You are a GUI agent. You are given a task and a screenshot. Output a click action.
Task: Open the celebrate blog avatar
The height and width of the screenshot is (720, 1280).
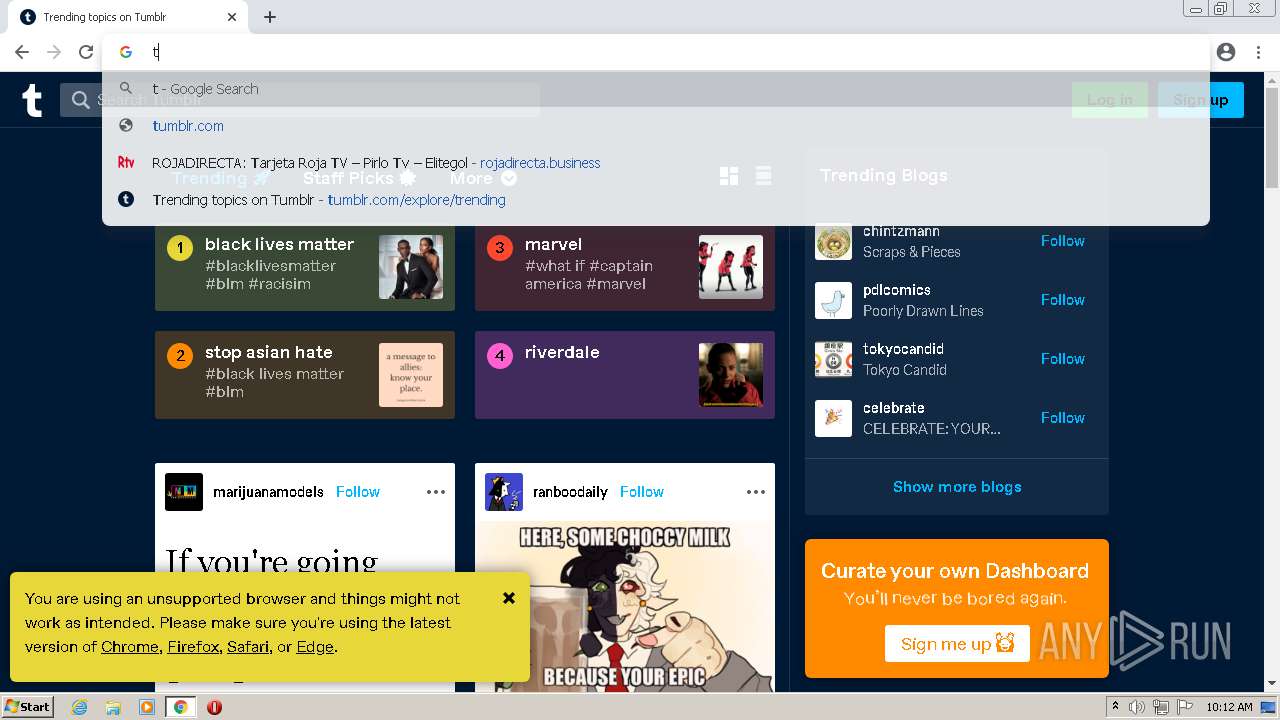(x=833, y=418)
